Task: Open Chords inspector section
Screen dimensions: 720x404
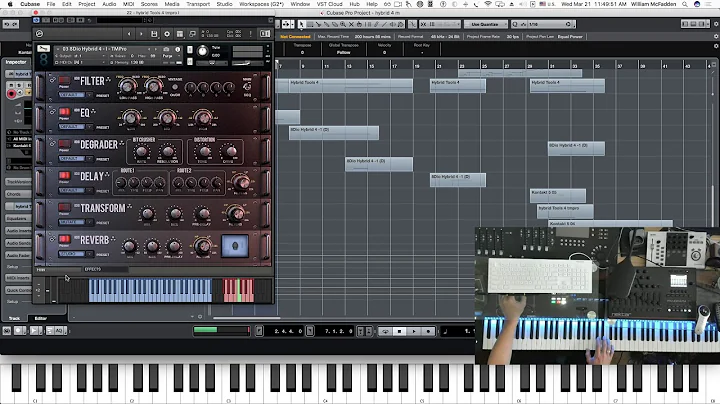Action: tap(18, 194)
